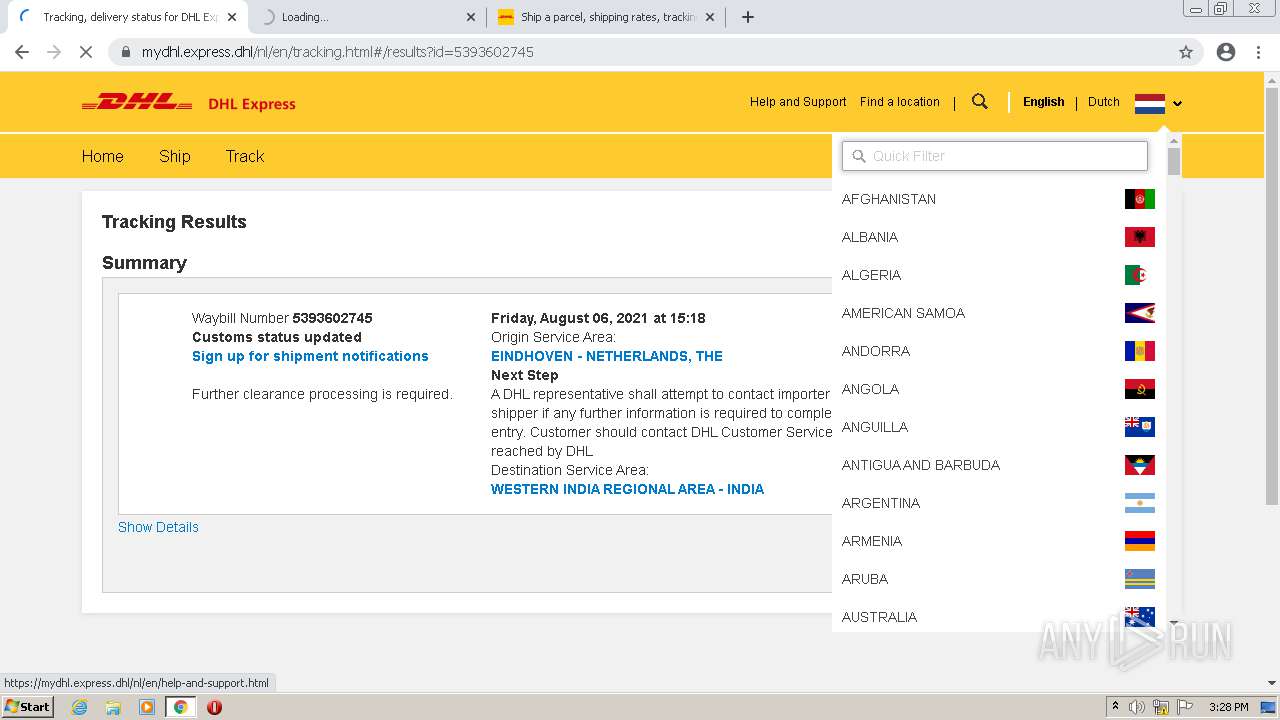This screenshot has height=720, width=1280.
Task: Choose ANTIGUA AND BARBUDA country name
Action: (921, 465)
